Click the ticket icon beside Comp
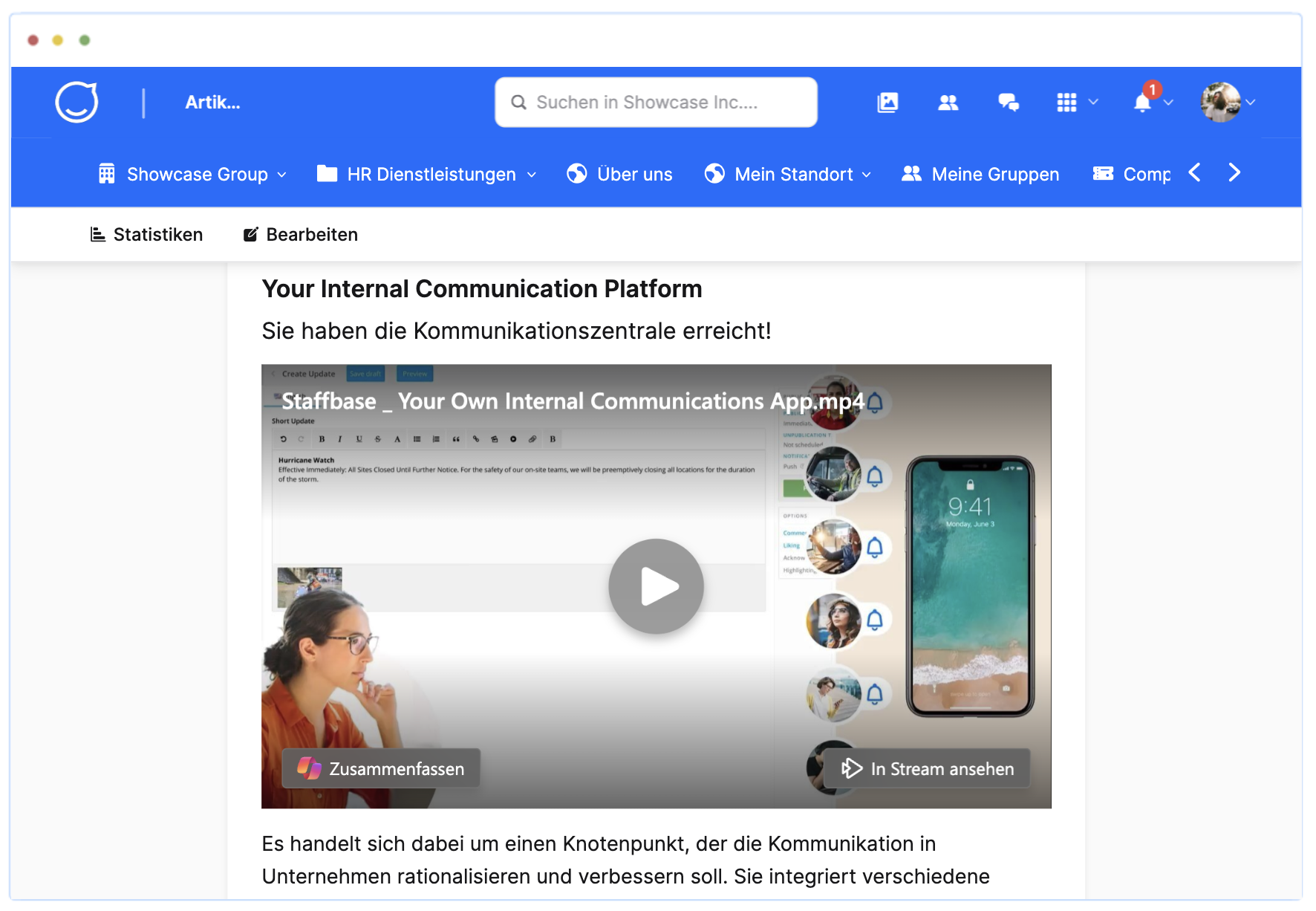Viewport: 1316px width, 911px height. (1103, 173)
